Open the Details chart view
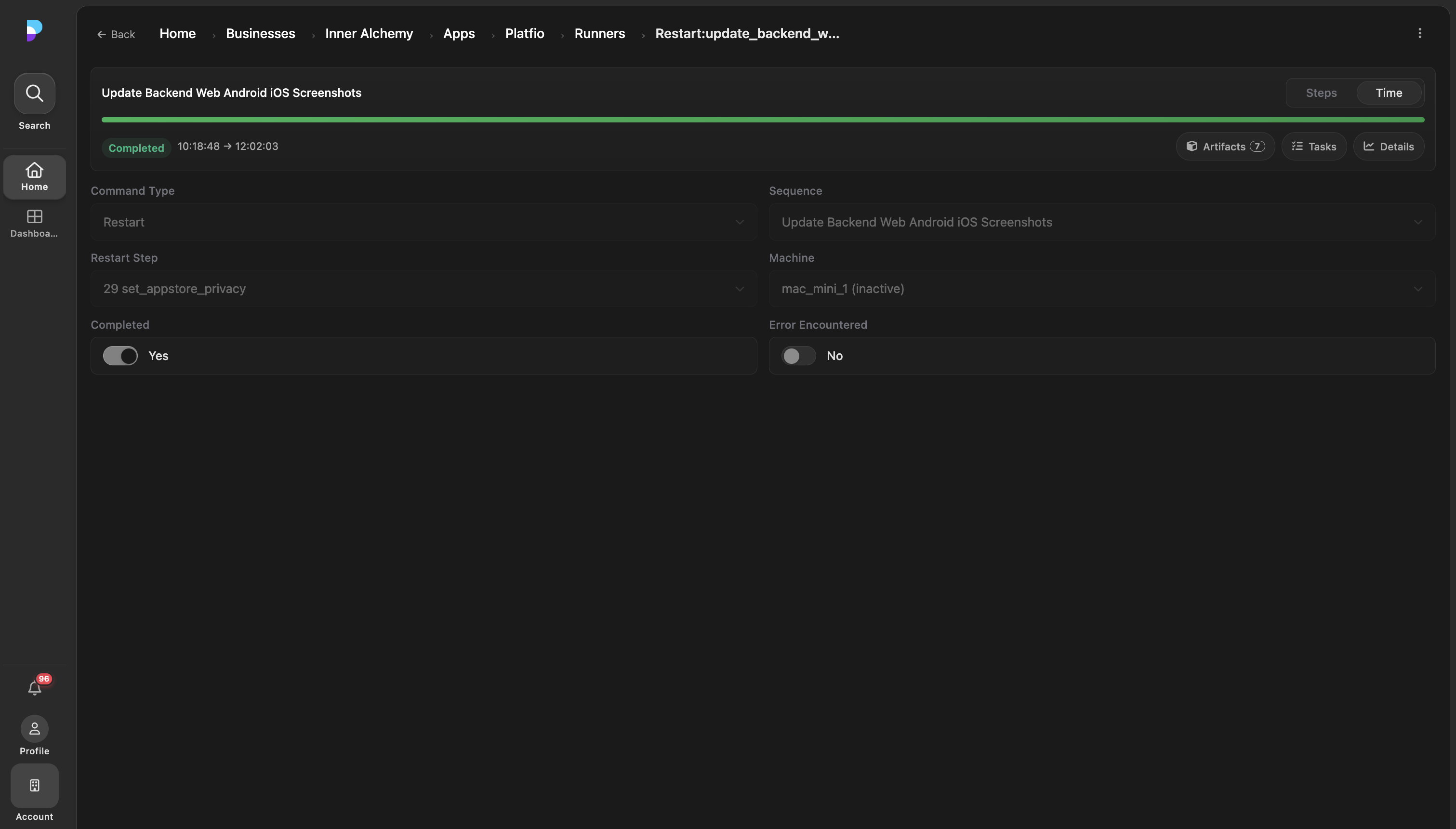 tap(1388, 147)
